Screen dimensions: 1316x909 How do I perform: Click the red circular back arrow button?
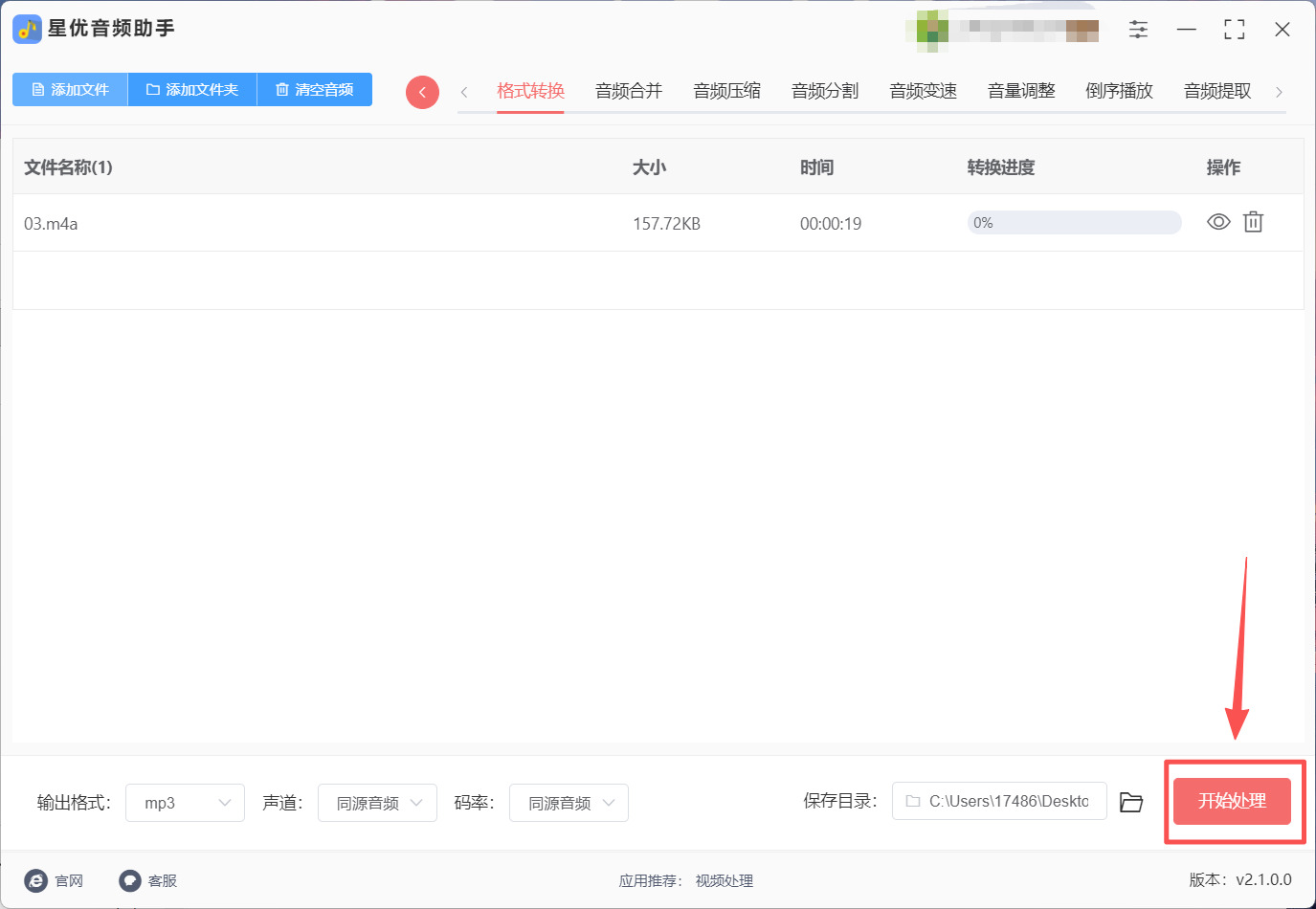pos(422,92)
